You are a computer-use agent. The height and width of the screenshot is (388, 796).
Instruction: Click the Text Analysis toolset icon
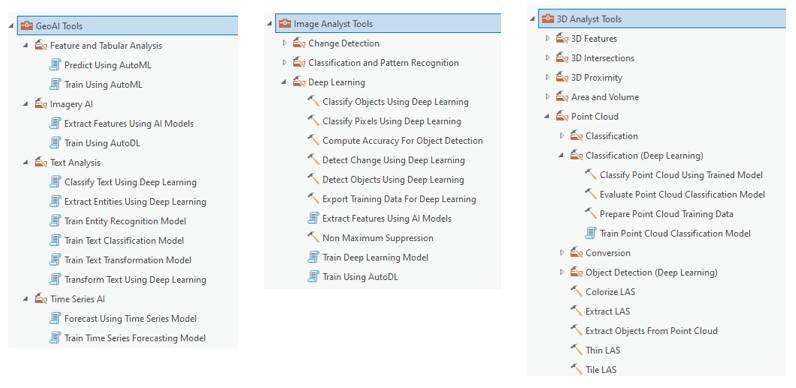click(41, 163)
